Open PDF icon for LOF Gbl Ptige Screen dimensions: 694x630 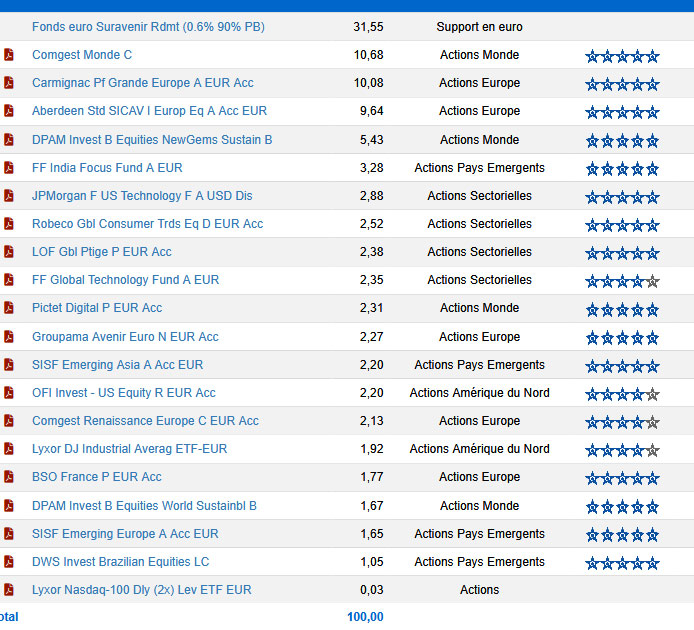point(9,251)
